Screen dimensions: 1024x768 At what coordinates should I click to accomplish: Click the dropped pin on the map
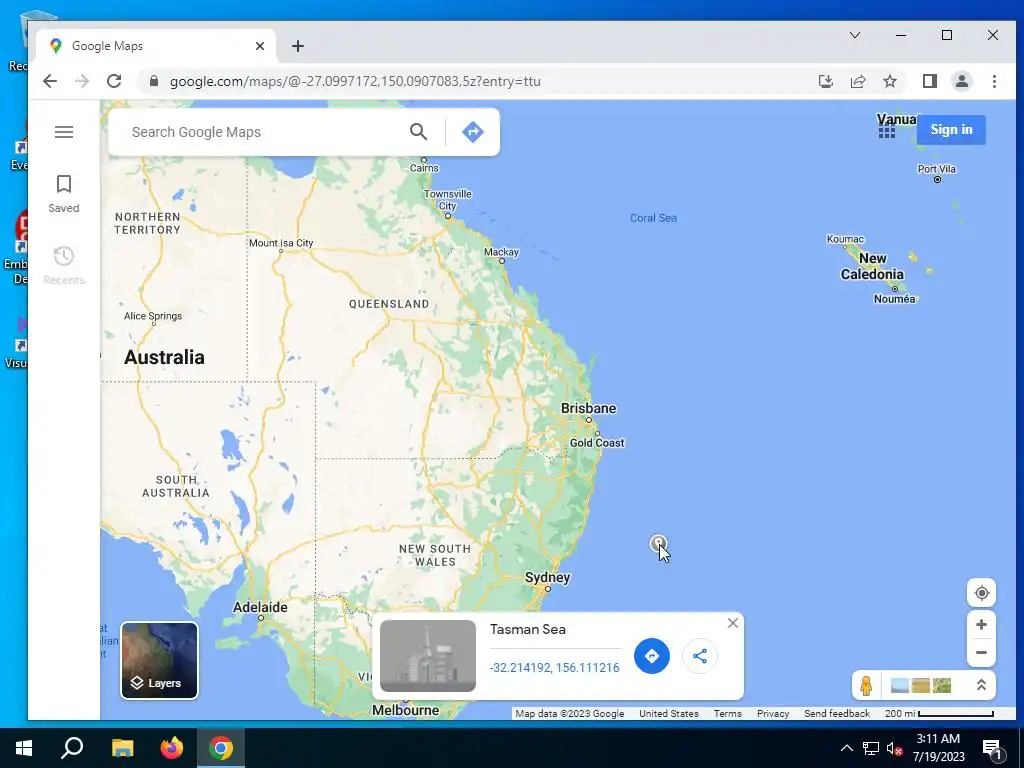click(x=658, y=543)
